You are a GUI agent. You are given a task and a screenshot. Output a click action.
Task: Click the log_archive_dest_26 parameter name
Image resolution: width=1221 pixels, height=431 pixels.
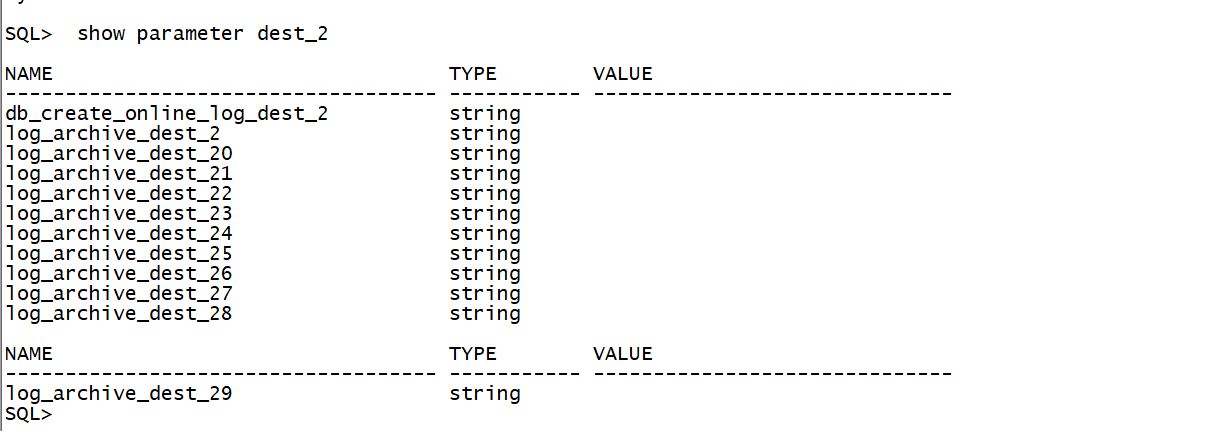tap(119, 274)
